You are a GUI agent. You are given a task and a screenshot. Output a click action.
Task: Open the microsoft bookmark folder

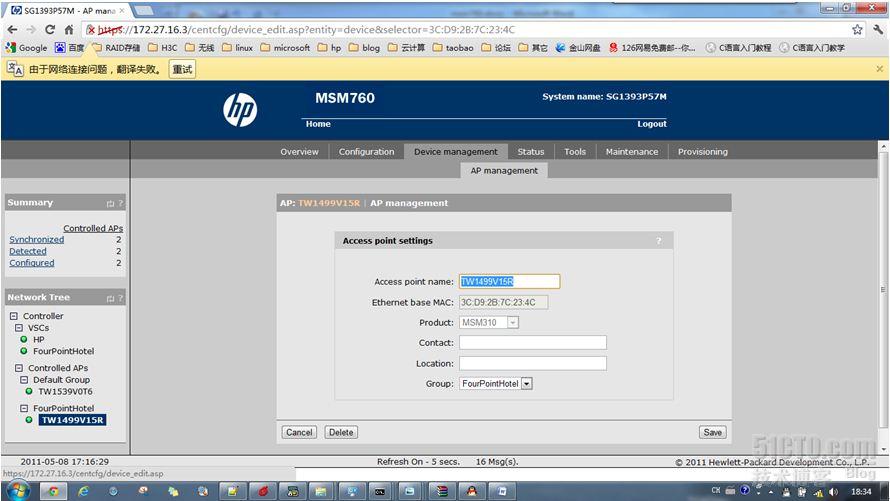285,48
